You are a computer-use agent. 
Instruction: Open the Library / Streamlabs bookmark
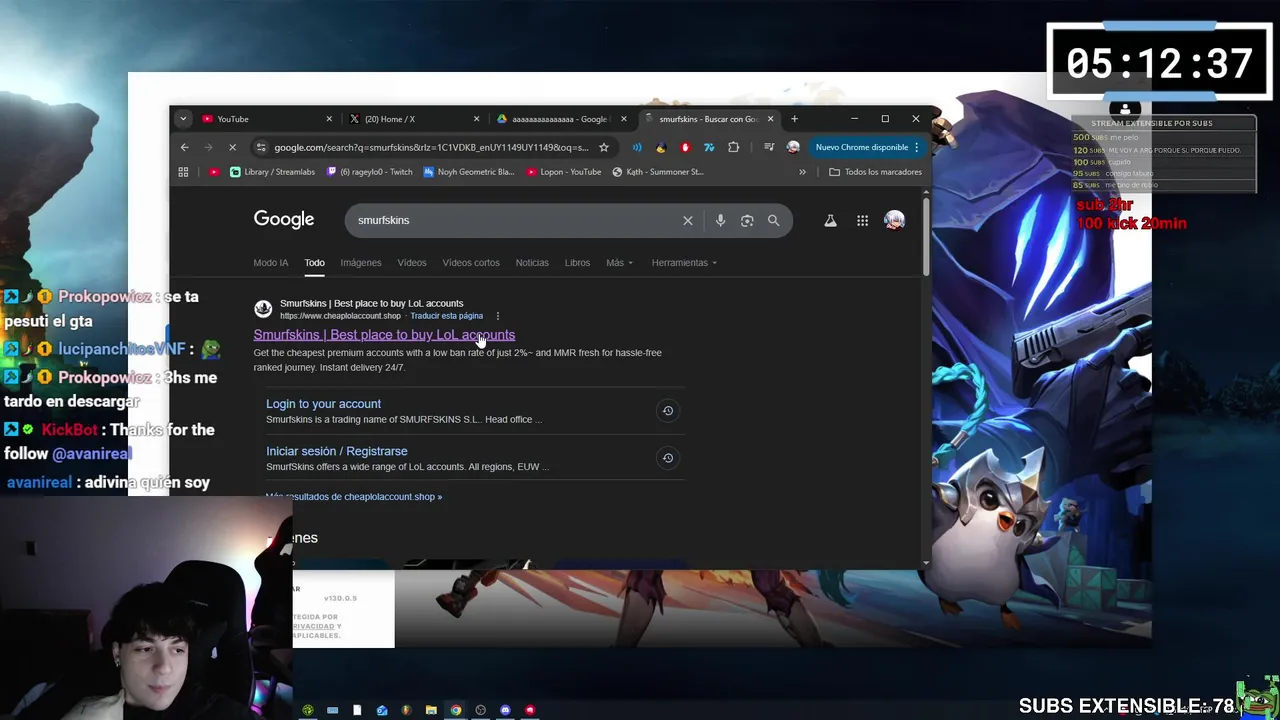pyautogui.click(x=272, y=172)
